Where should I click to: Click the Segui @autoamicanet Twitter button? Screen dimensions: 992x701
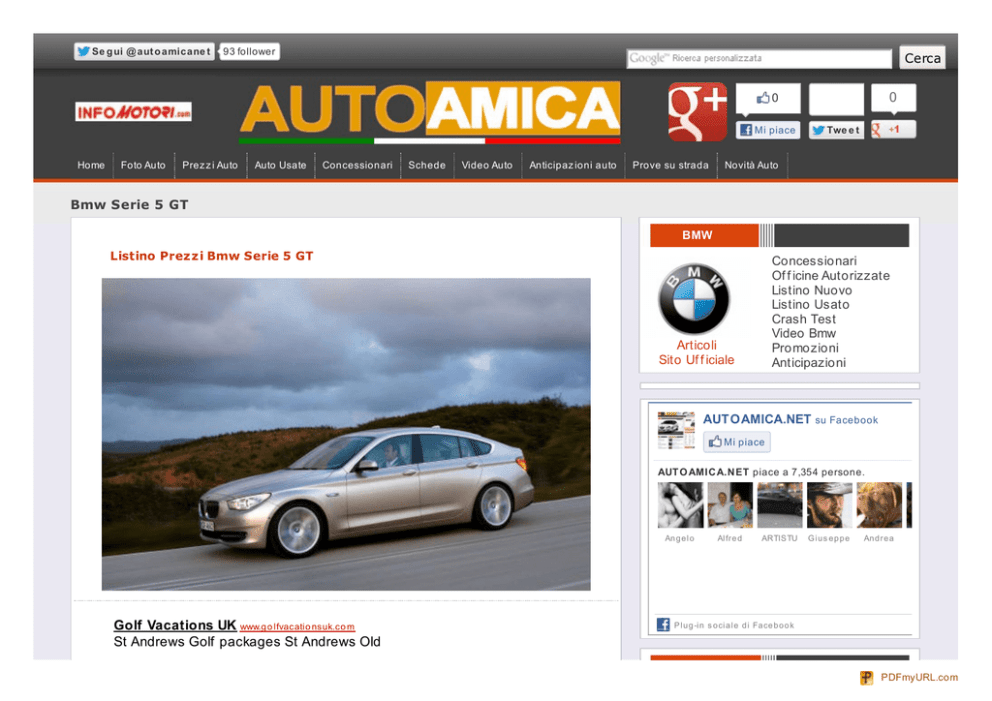click(144, 51)
